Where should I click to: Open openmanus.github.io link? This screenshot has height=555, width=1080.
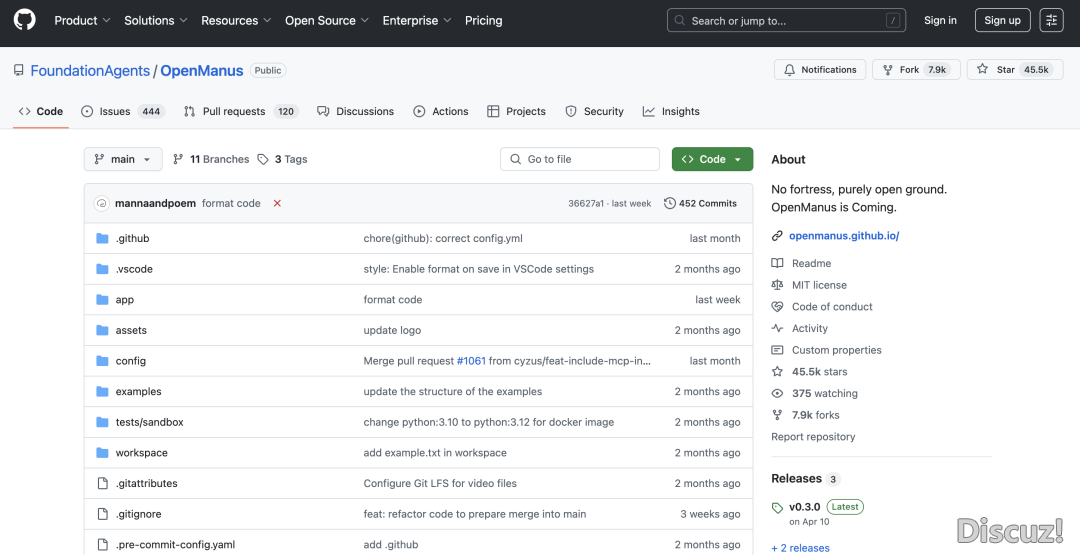coord(844,236)
